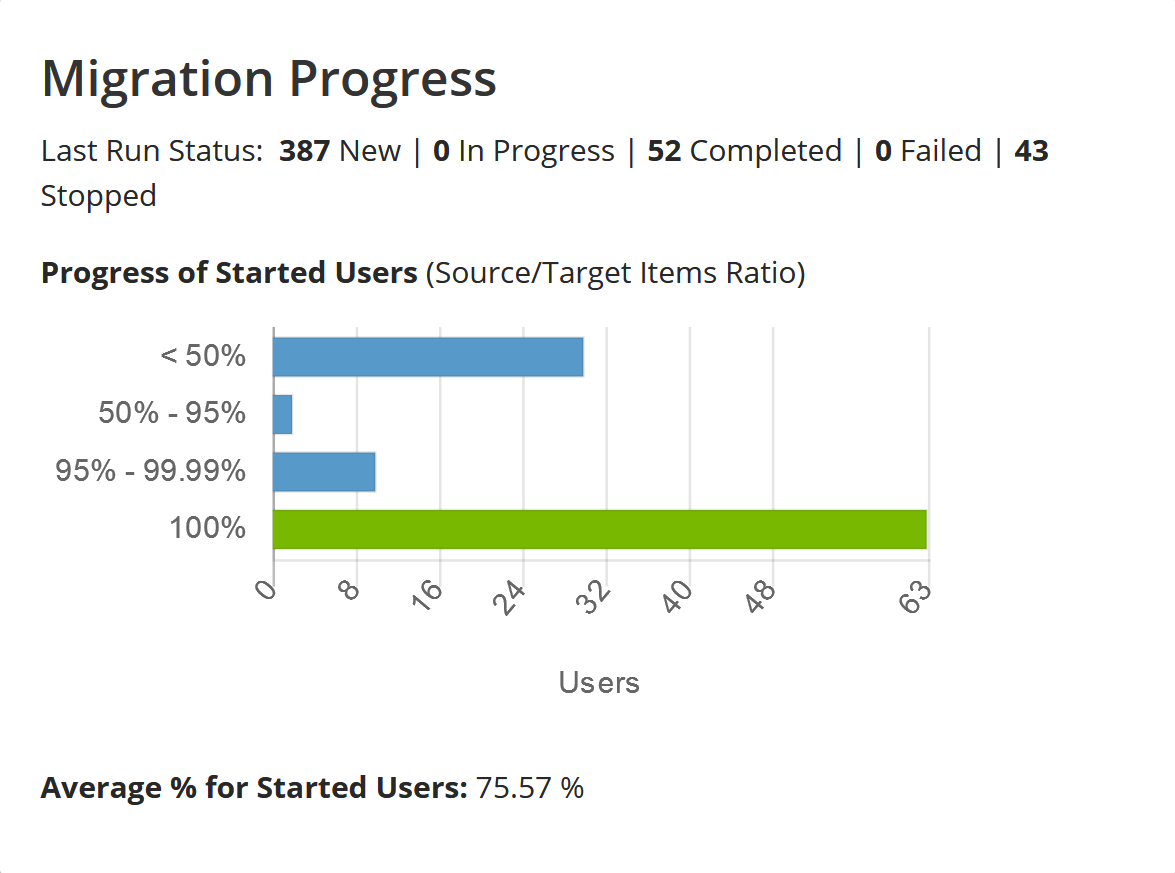Click the < 50% axis label
Screen dimensions: 1175x873
click(x=203, y=355)
